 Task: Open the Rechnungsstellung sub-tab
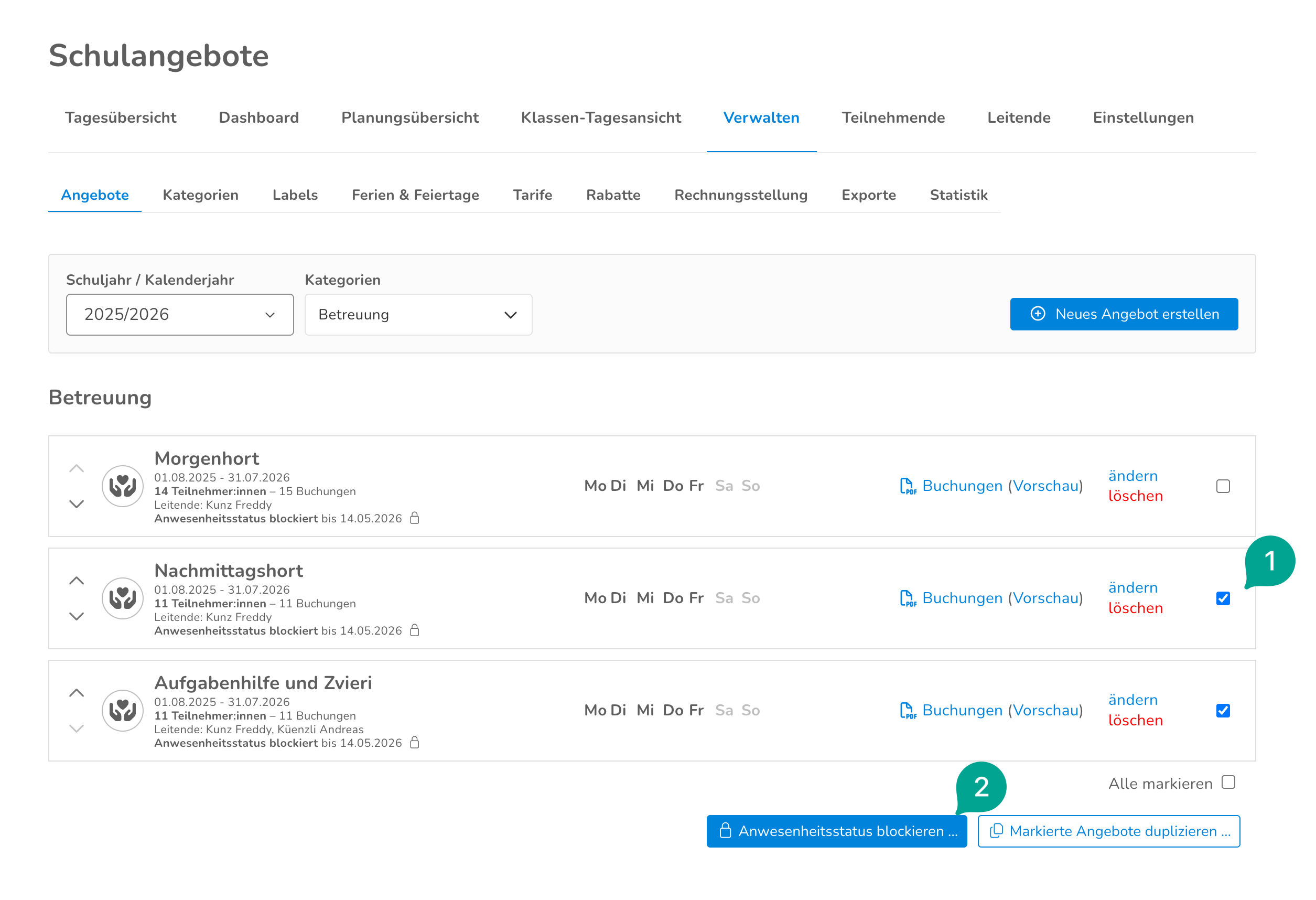(741, 195)
